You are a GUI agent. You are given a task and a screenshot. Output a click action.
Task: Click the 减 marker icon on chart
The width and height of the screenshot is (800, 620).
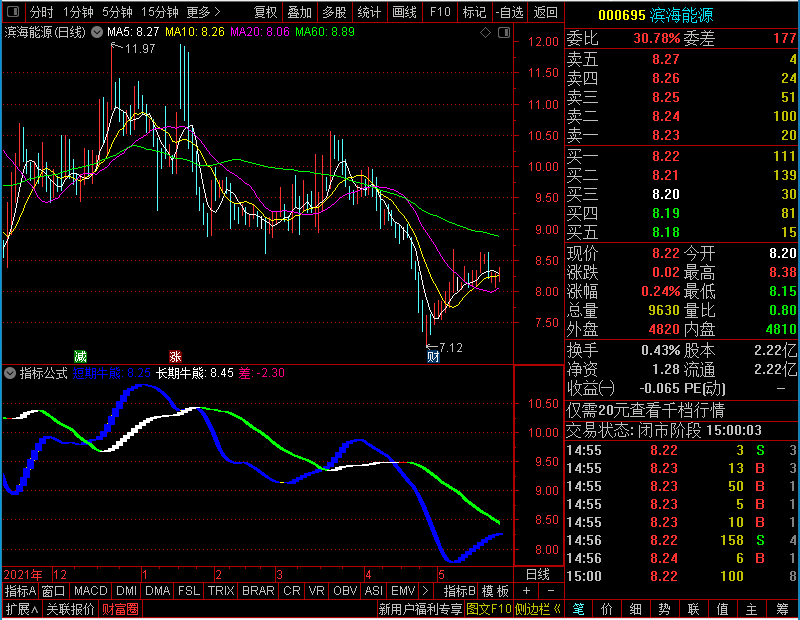tap(80, 356)
